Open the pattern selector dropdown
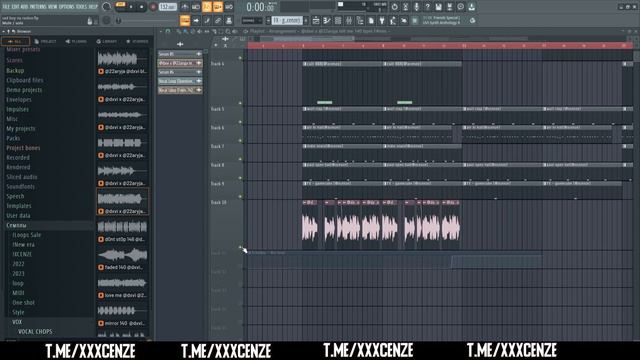This screenshot has width=640, height=360. coord(287,20)
